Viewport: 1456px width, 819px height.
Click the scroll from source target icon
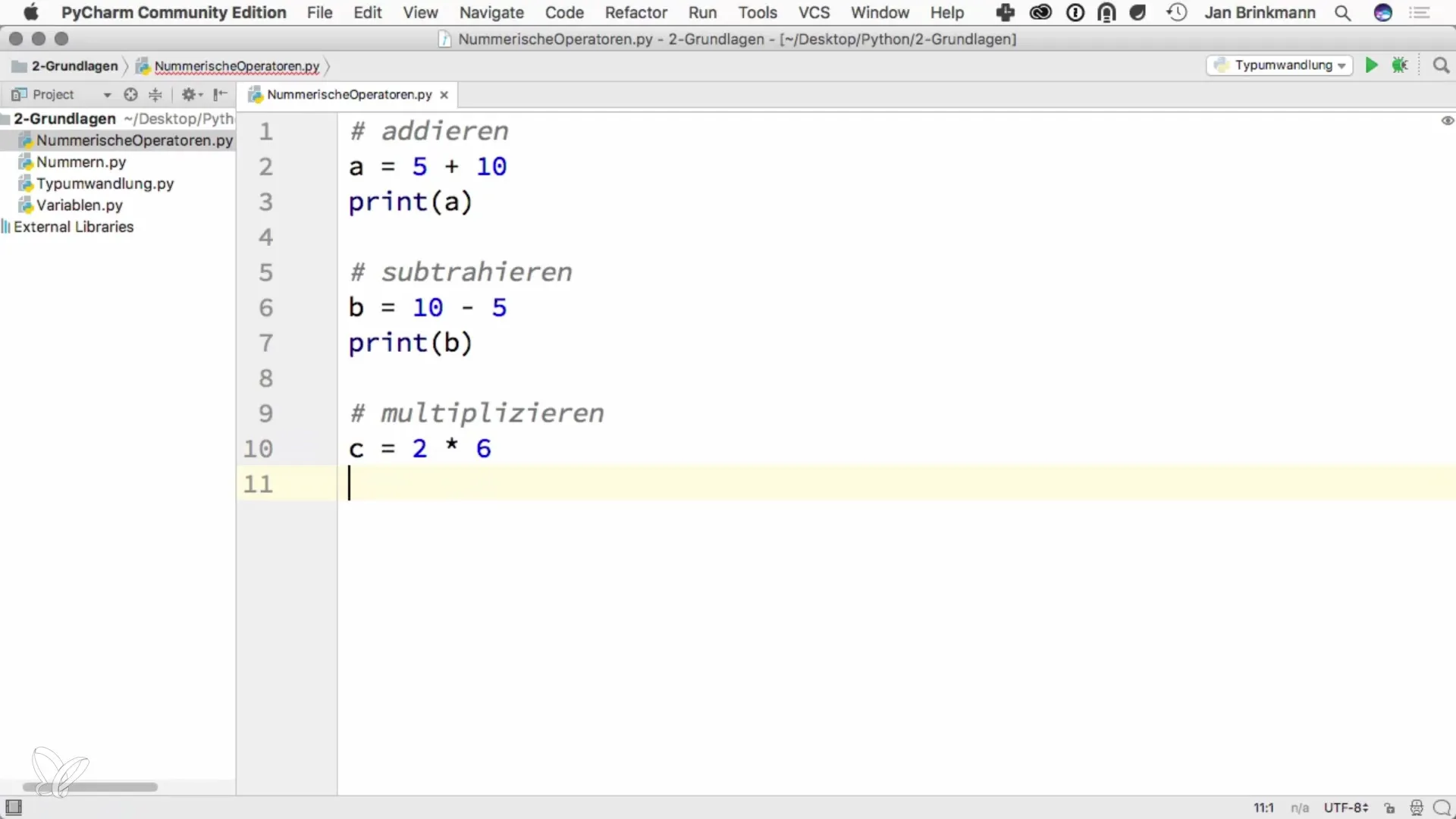130,94
